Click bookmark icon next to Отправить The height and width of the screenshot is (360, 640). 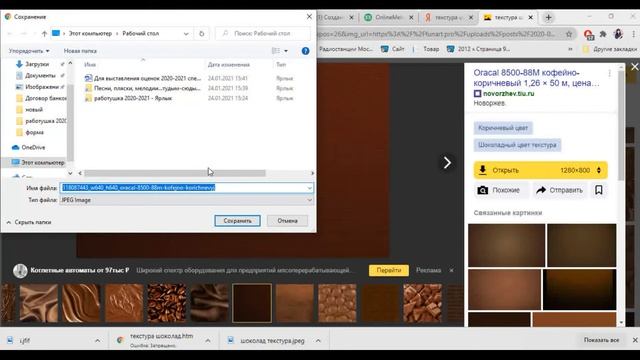599,190
